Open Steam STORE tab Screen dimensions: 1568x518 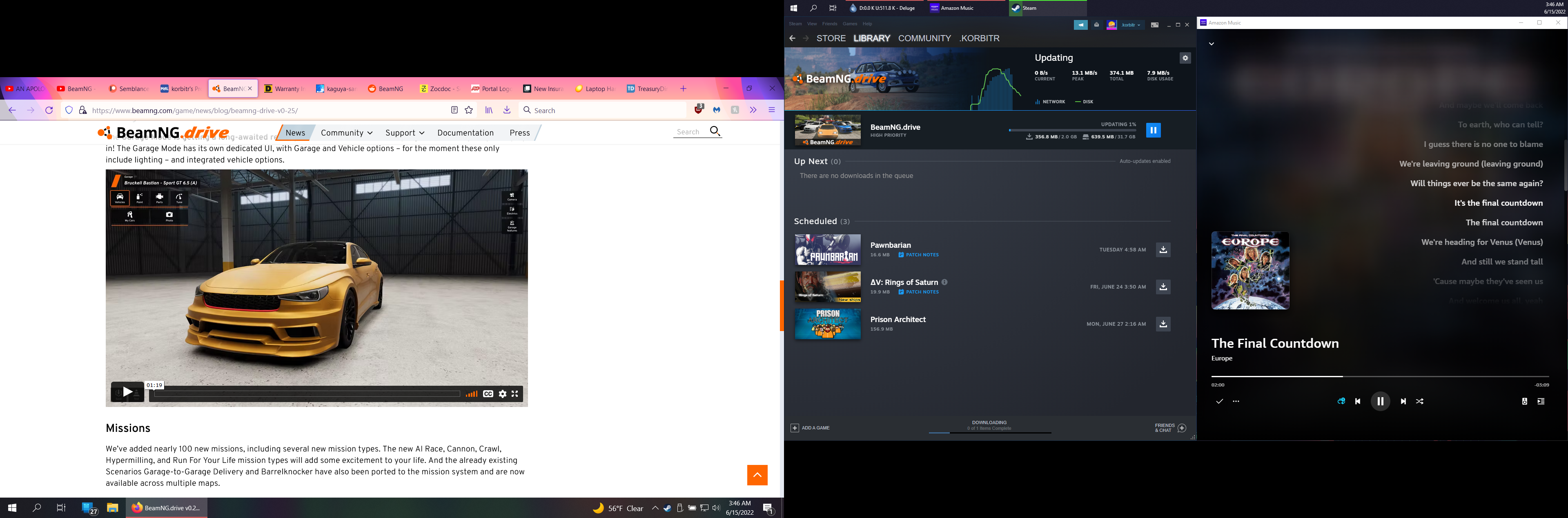831,38
